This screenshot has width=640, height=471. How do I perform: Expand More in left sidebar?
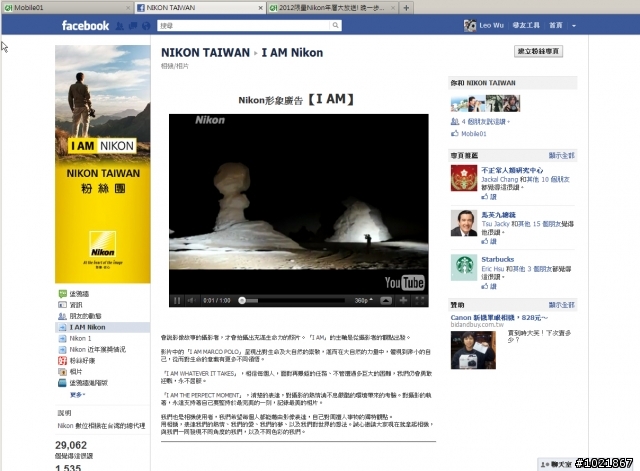click(78, 395)
